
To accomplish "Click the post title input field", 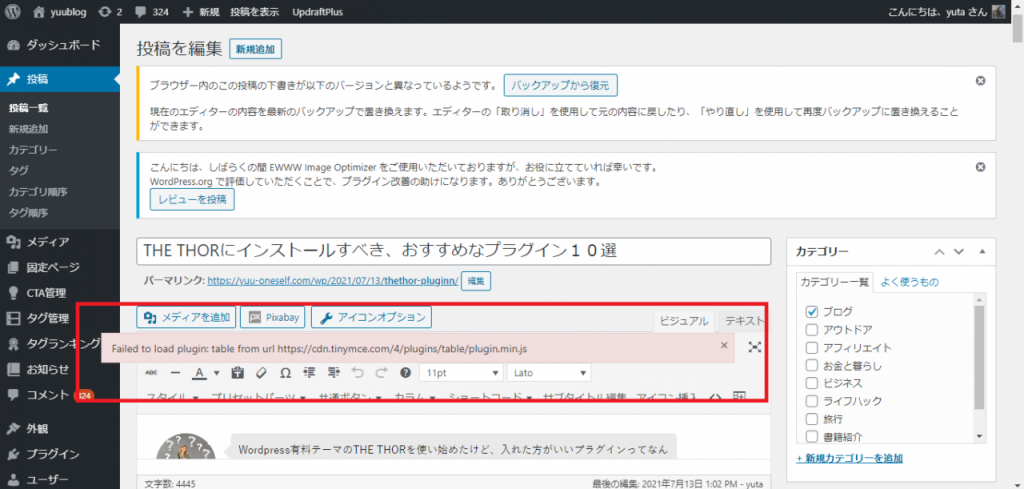I will coord(454,251).
